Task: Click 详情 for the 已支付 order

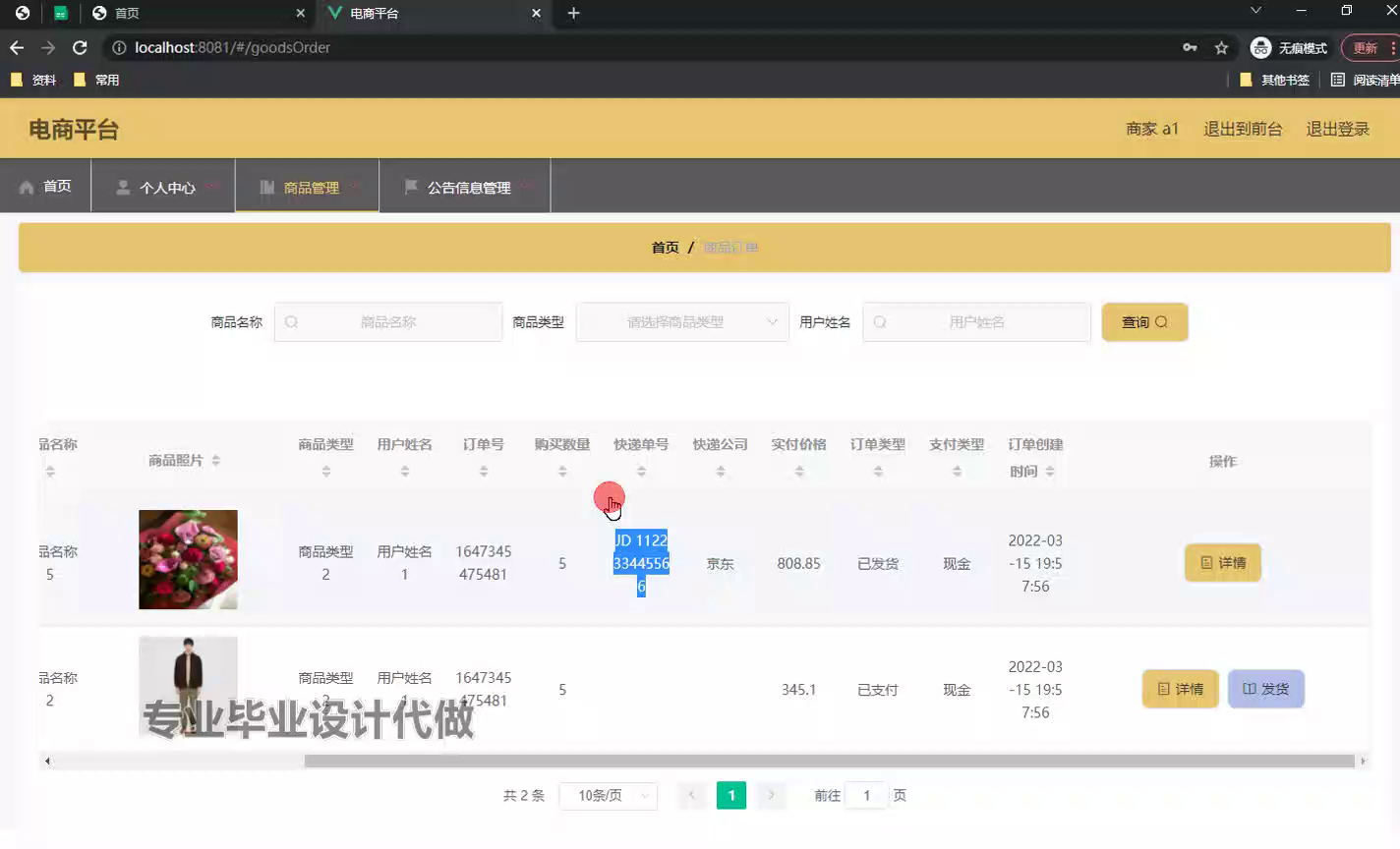Action: point(1180,689)
